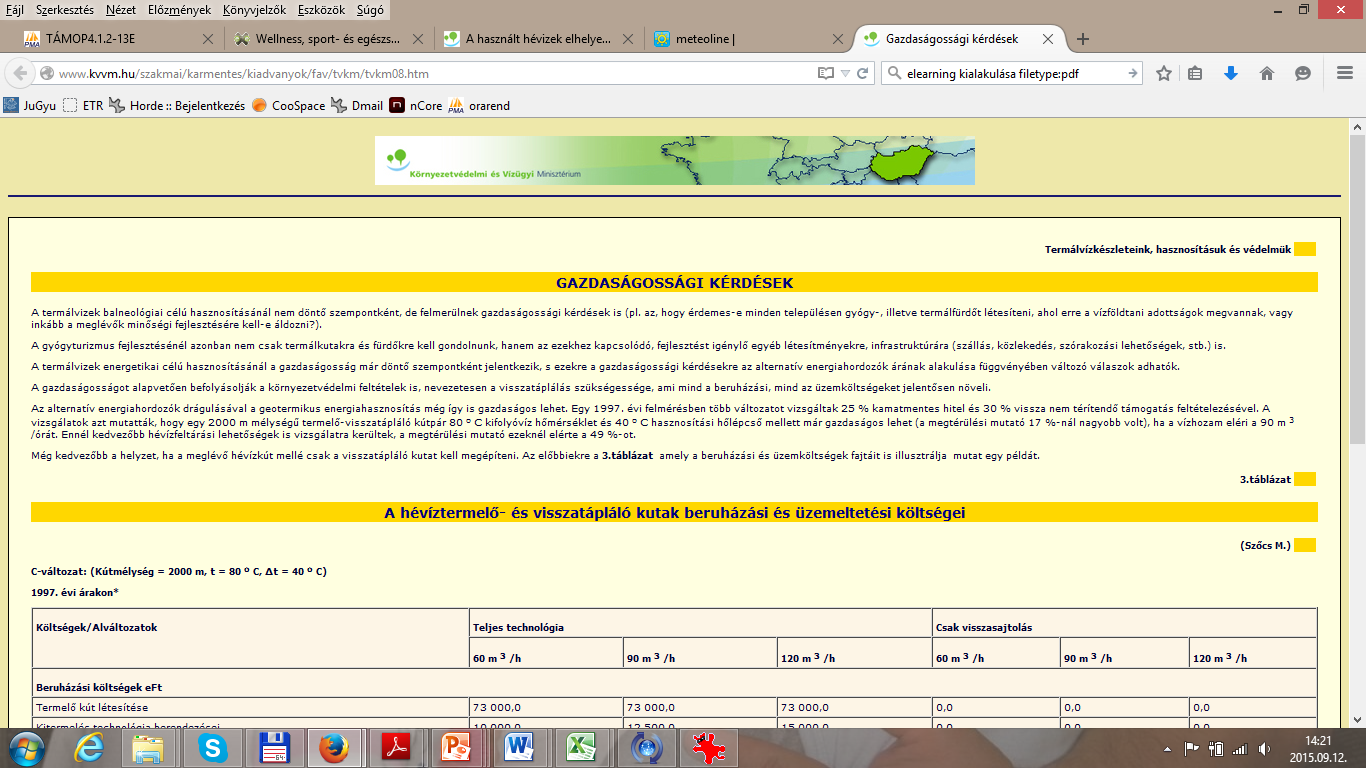
Task: Show bookmarks list icon
Action: 1195,73
